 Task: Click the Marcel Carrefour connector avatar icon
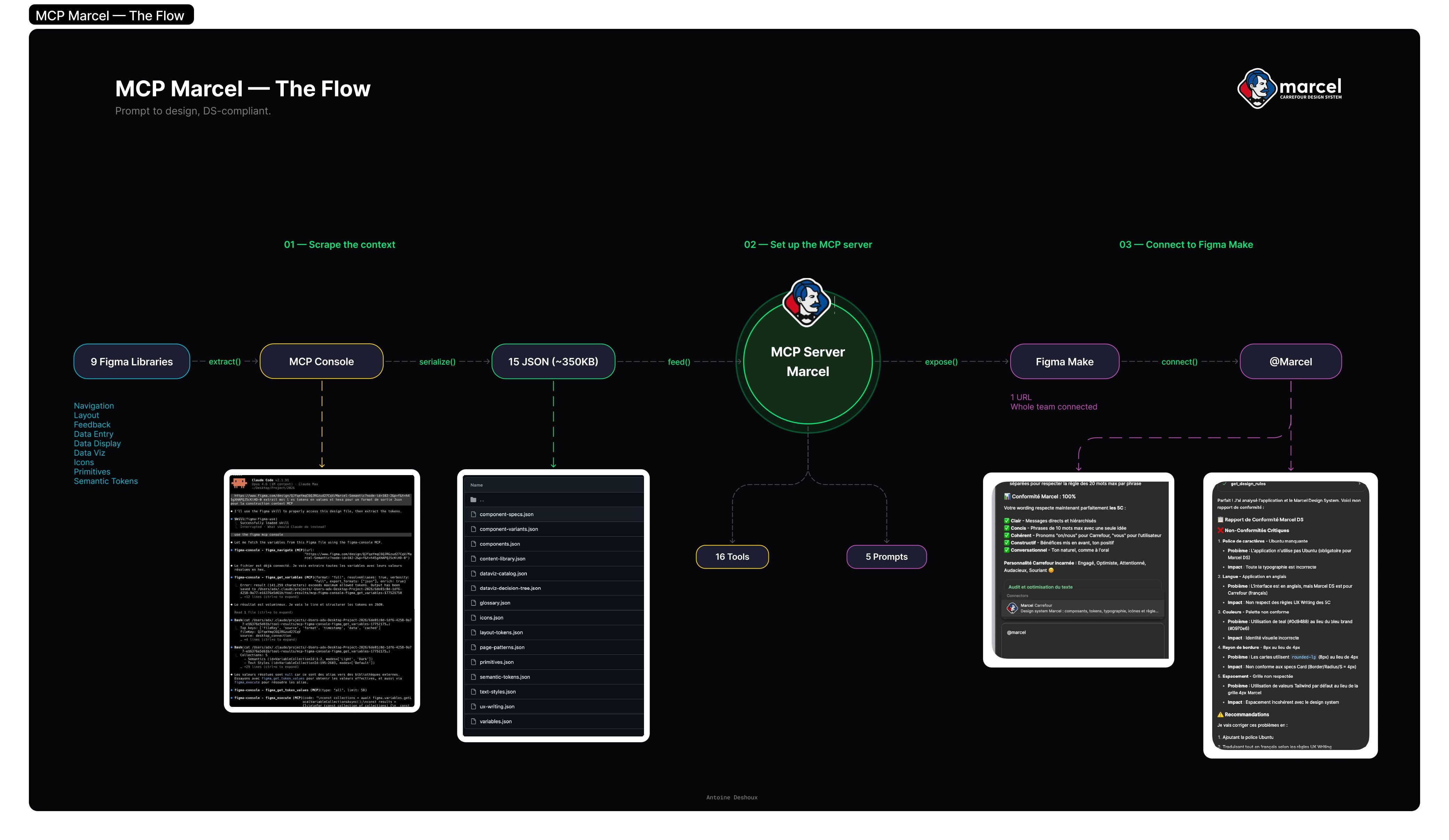[1012, 608]
